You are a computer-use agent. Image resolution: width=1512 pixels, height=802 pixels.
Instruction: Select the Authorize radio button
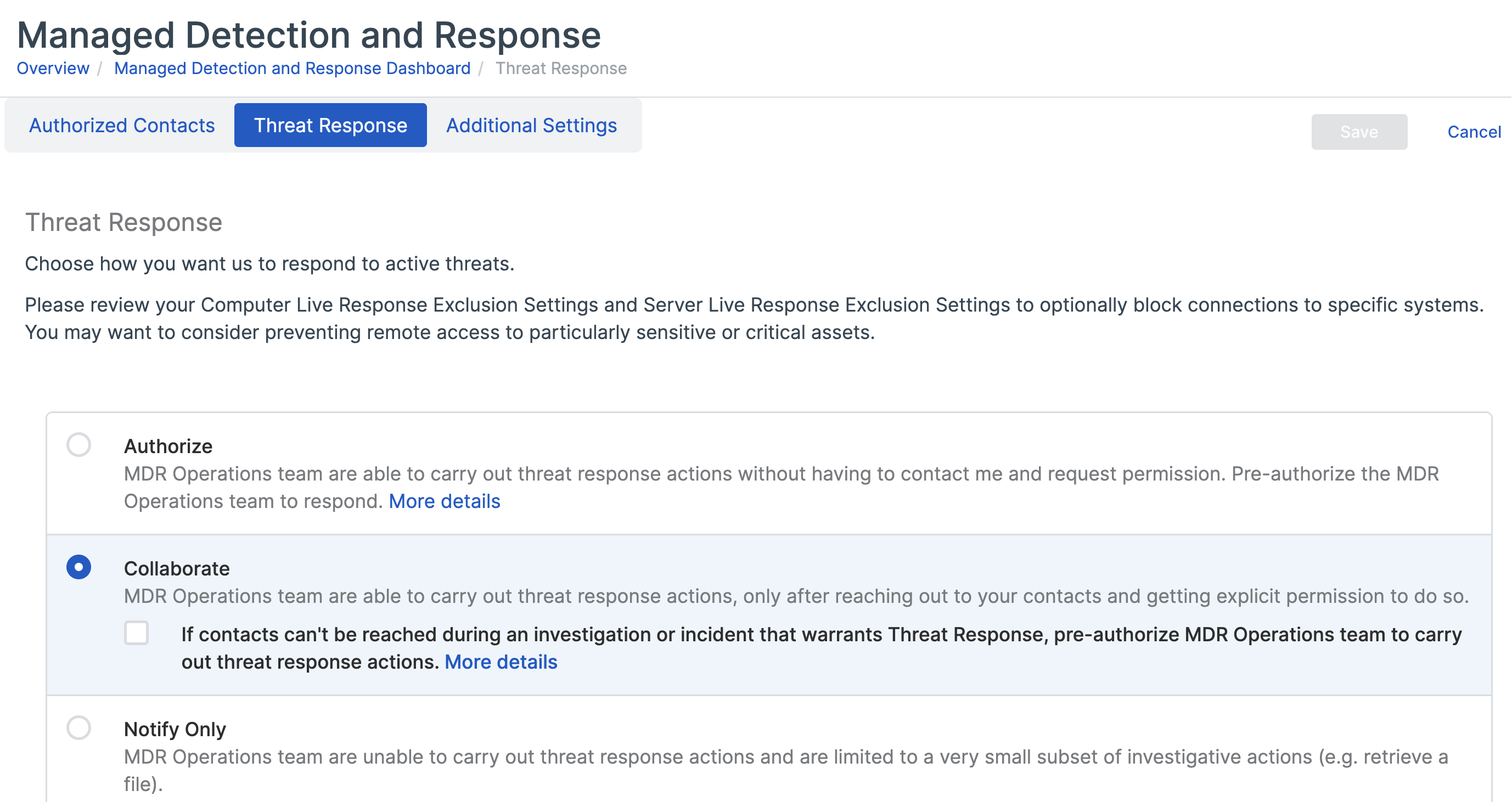tap(78, 445)
